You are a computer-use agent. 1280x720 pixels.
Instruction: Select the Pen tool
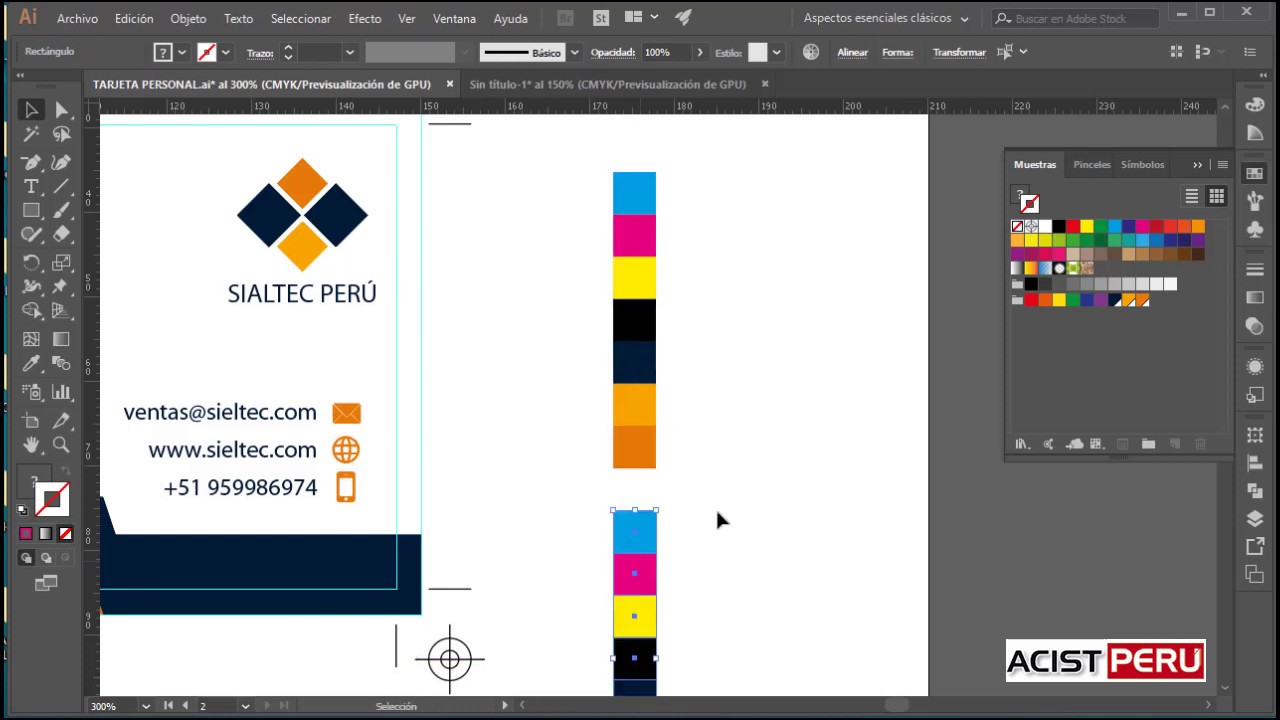pos(31,162)
